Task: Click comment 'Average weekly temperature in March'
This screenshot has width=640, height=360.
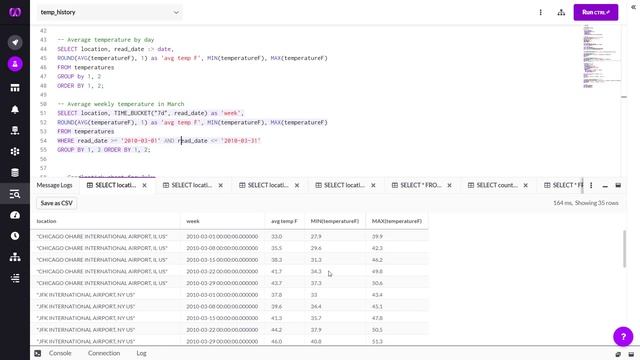Action: [121, 104]
